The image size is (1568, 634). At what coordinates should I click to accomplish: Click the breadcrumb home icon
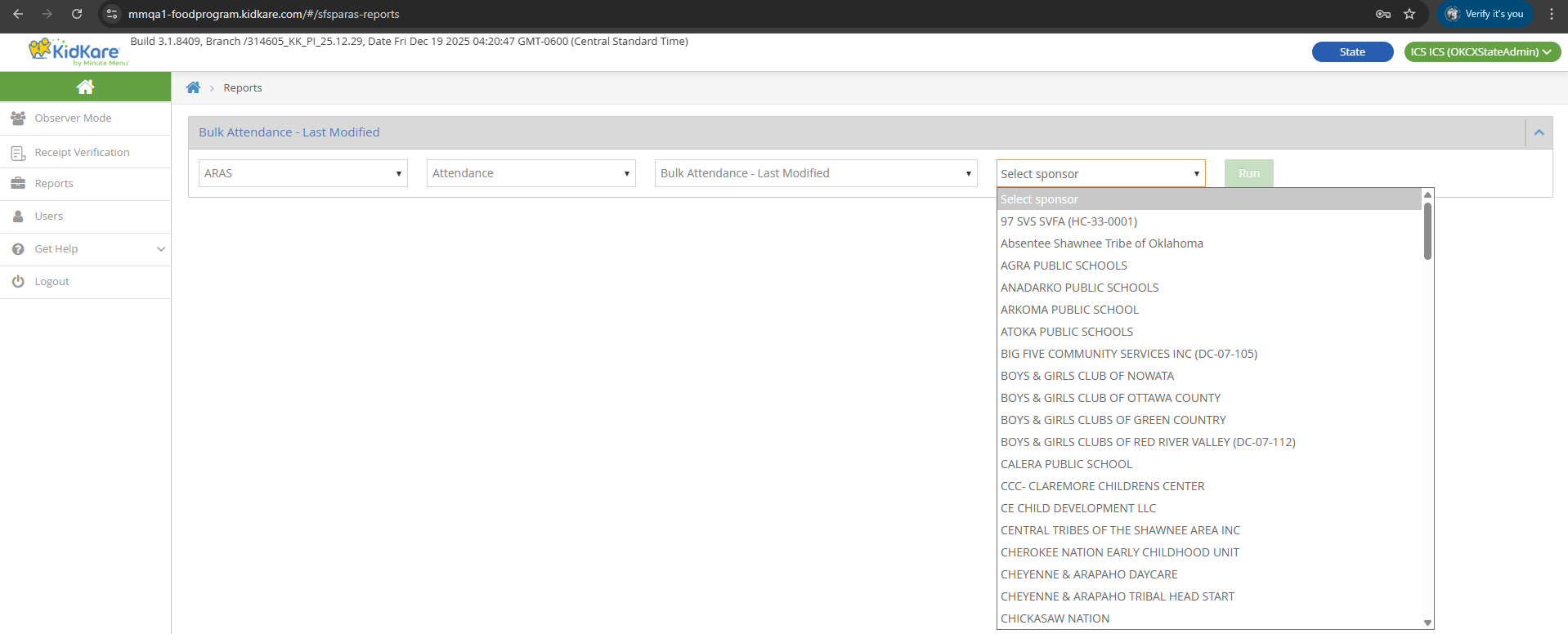[x=193, y=87]
